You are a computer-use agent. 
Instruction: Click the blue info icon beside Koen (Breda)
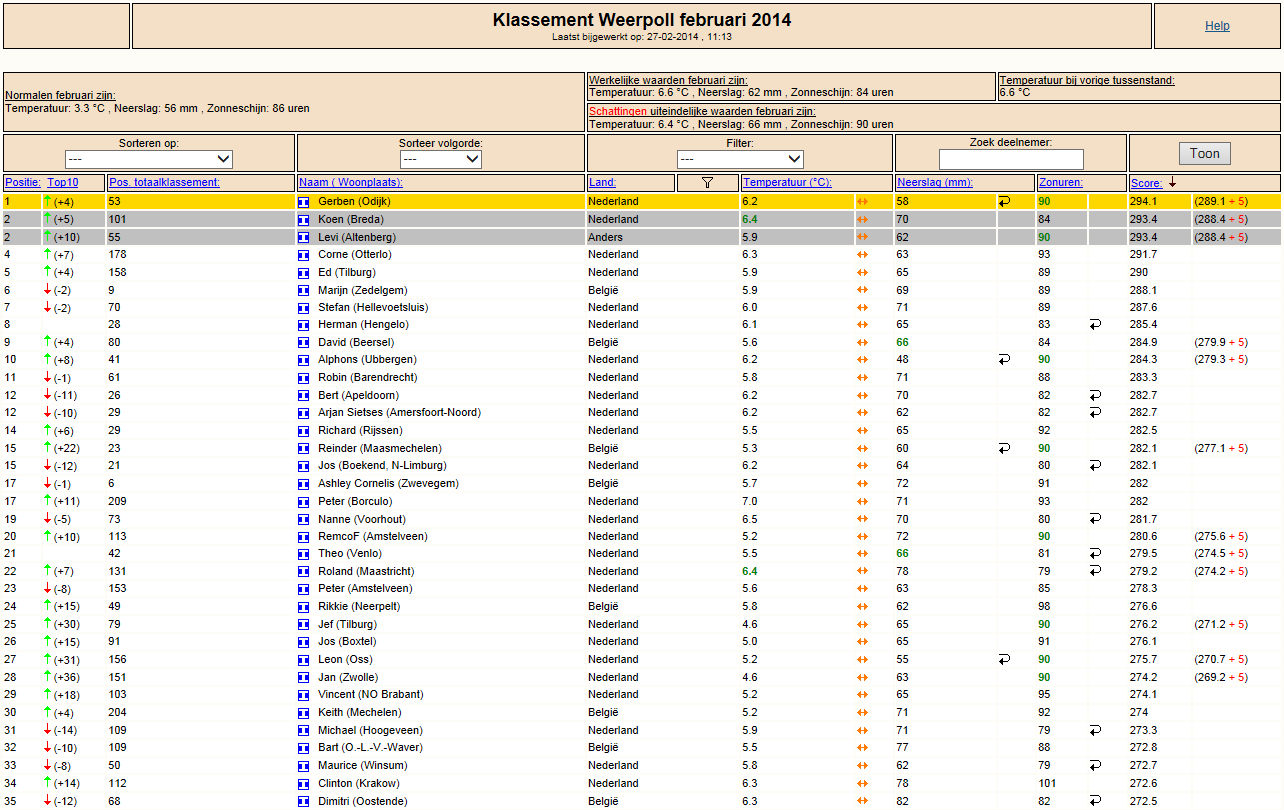tap(304, 219)
